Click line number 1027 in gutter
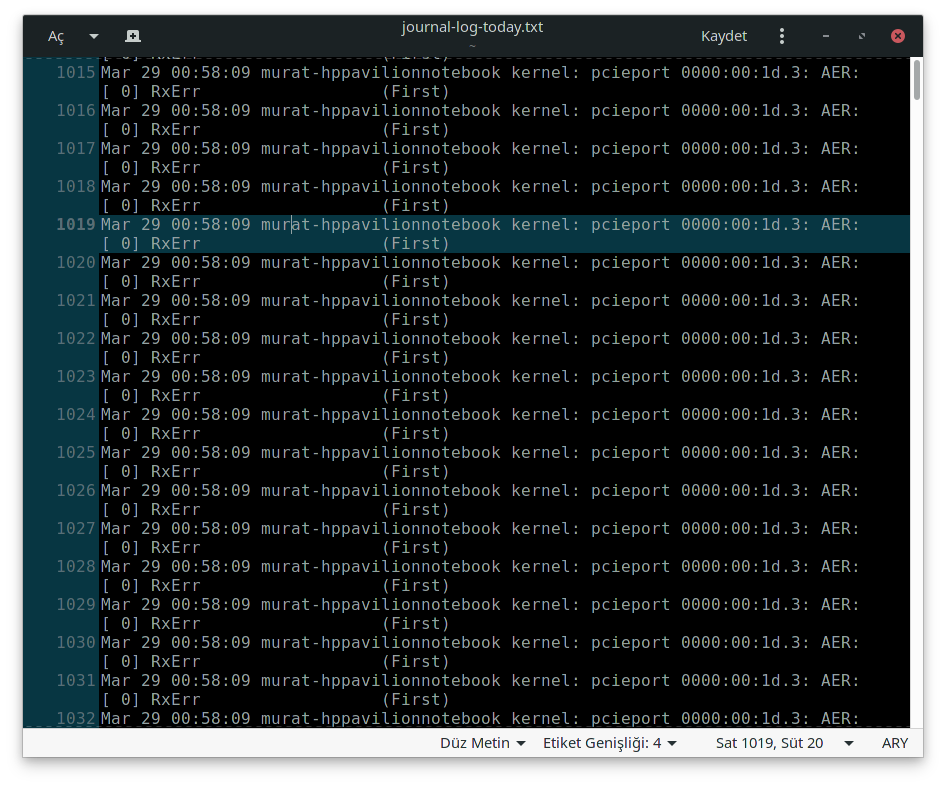Viewport: 946px width, 788px height. (x=76, y=529)
